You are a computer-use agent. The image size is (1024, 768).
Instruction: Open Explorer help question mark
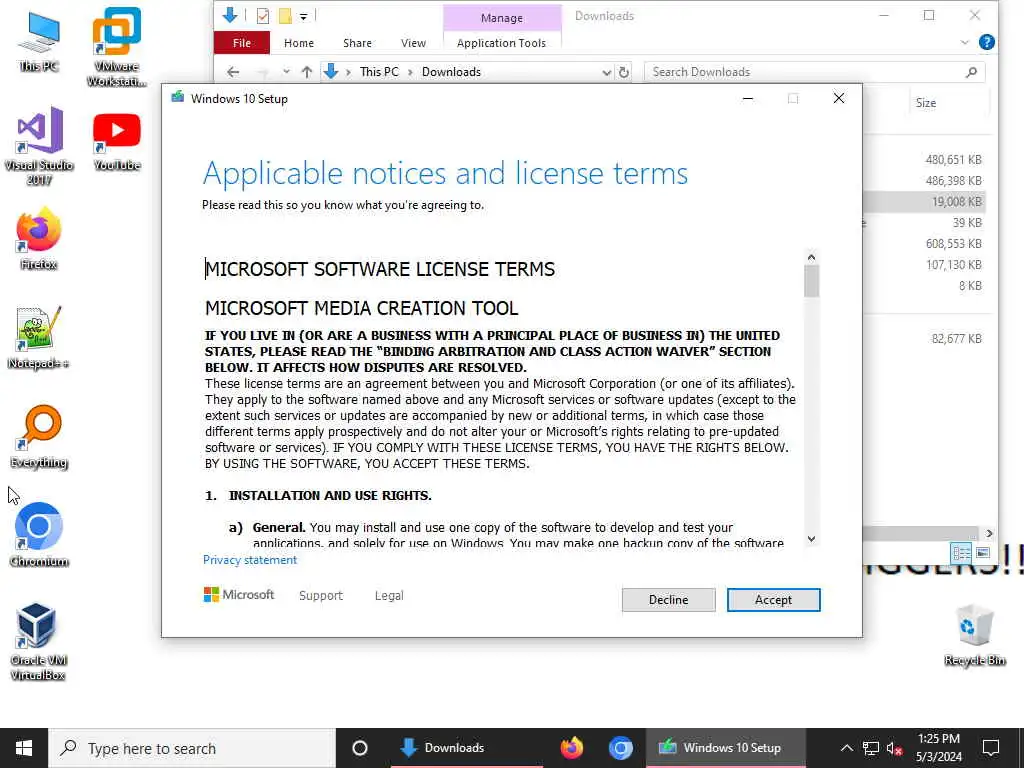pos(987,42)
